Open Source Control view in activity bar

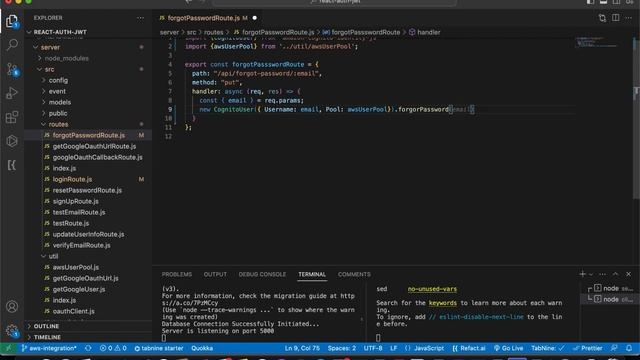coord(12,69)
